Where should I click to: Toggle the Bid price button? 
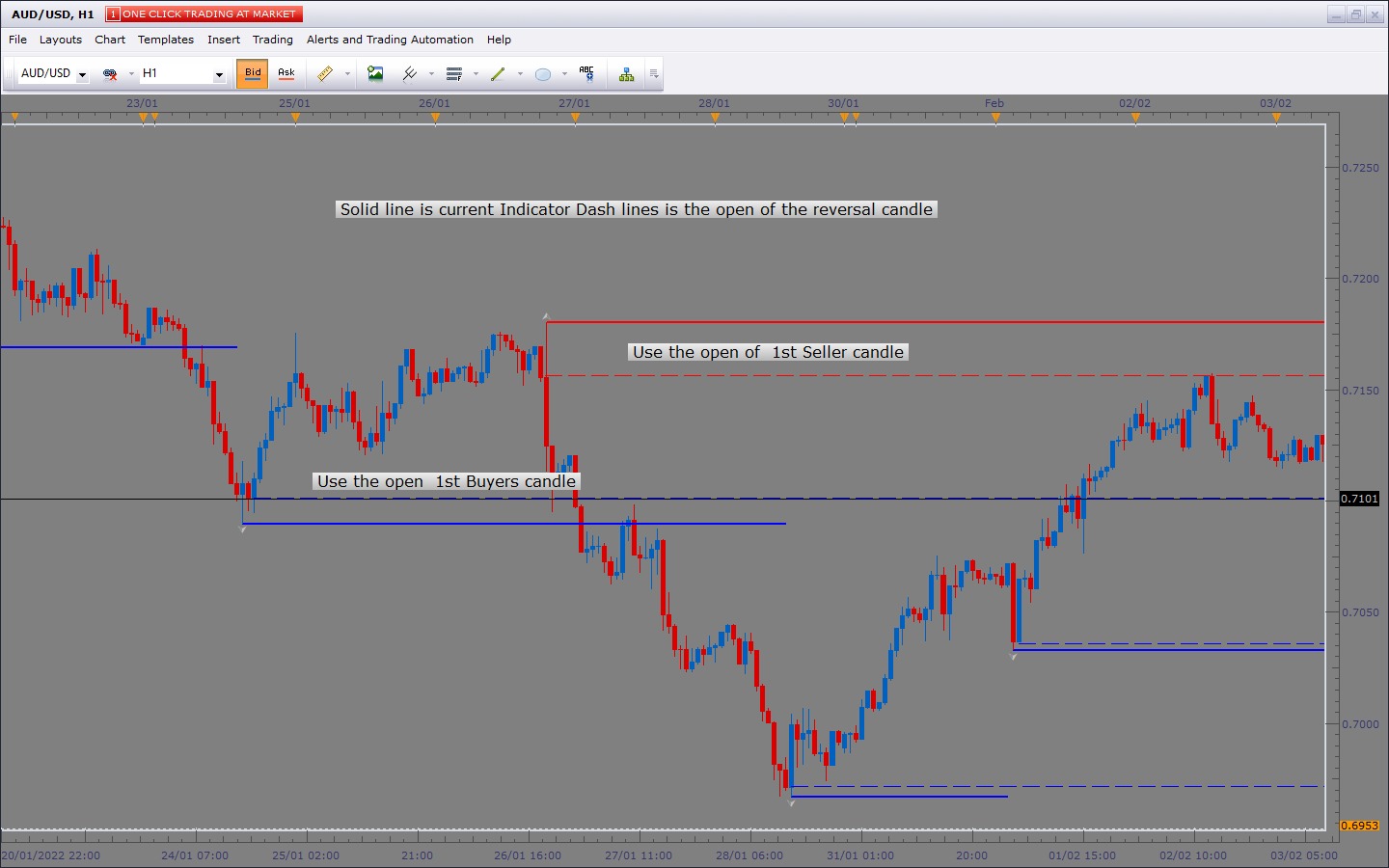tap(253, 73)
